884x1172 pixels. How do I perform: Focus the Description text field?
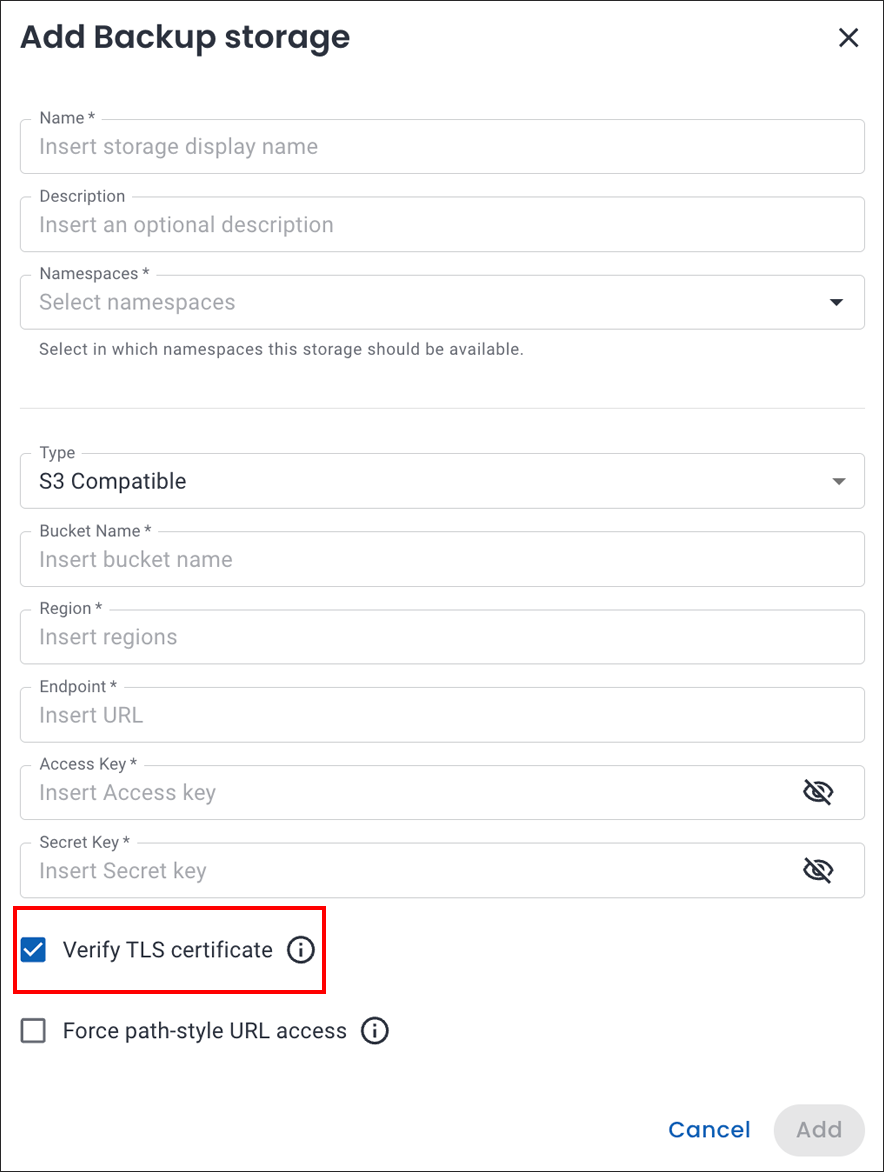[441, 225]
